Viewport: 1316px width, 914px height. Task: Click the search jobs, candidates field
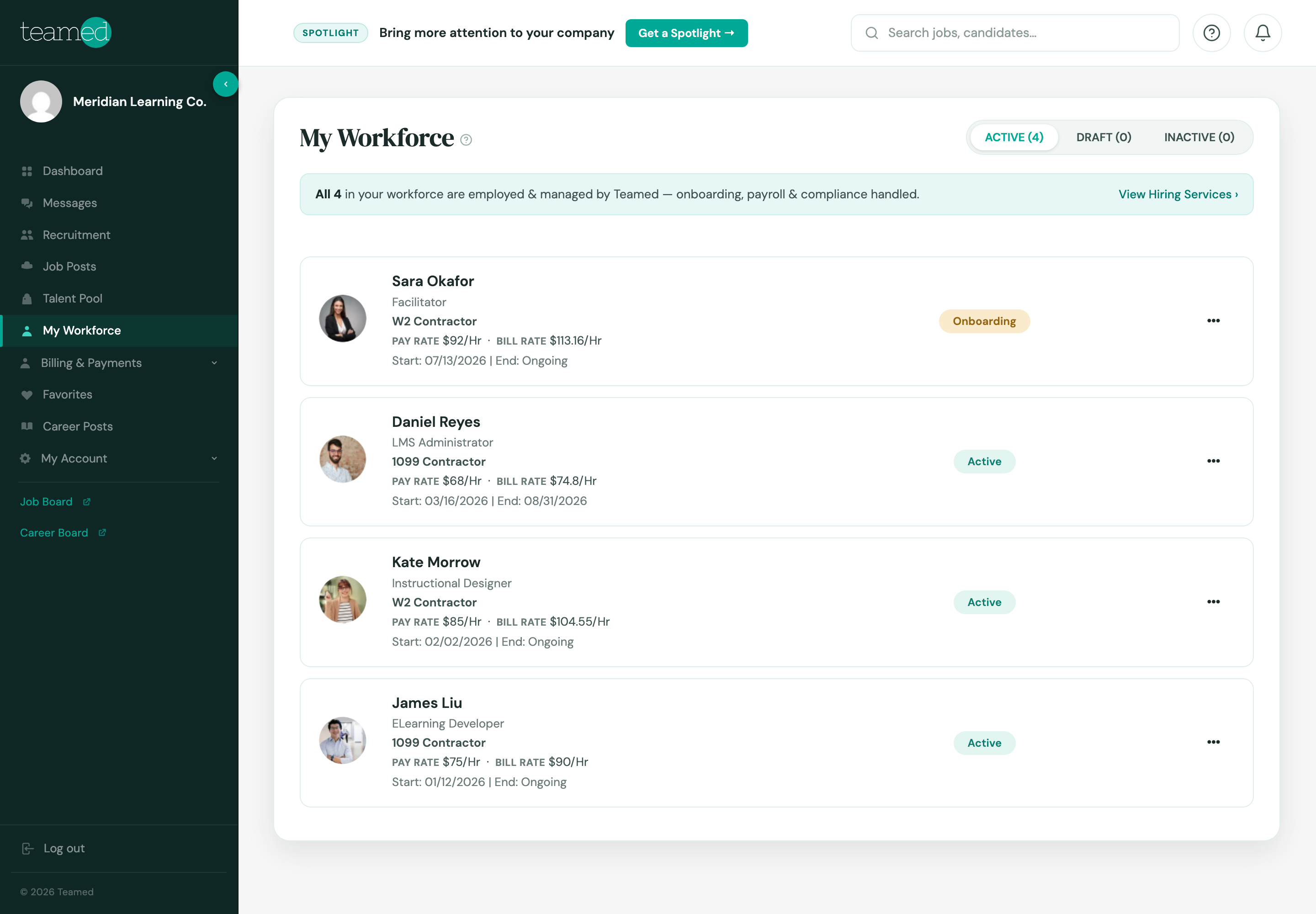click(1015, 33)
